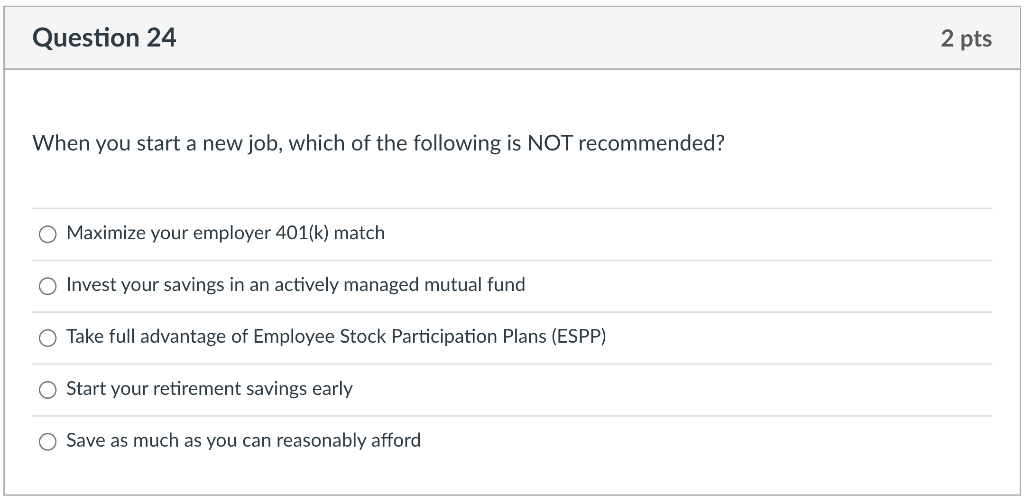Pick the Employee Stock Participation Plans radio button
Viewport: 1024px width, 496px height.
click(x=48, y=338)
